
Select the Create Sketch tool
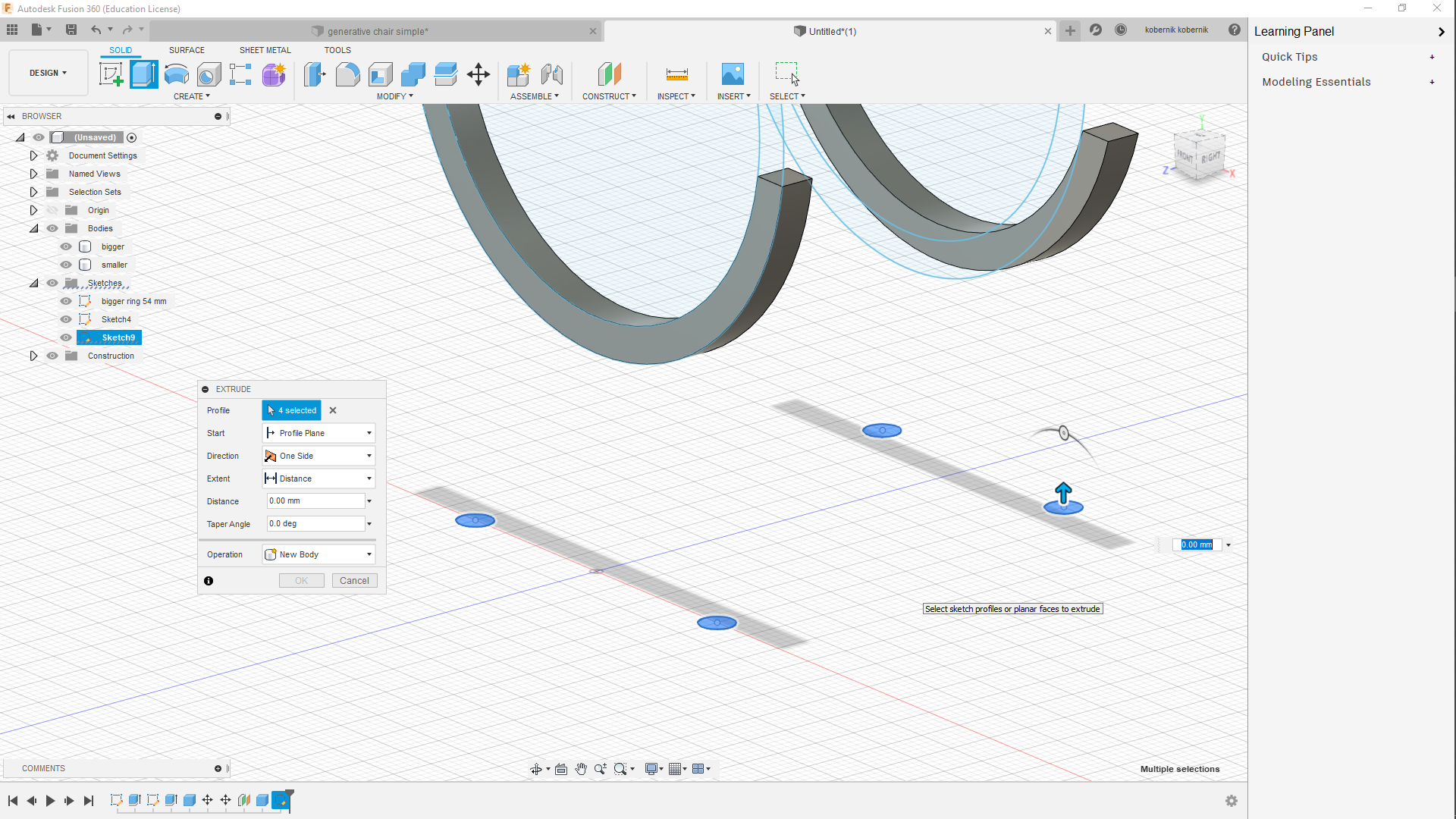click(111, 74)
